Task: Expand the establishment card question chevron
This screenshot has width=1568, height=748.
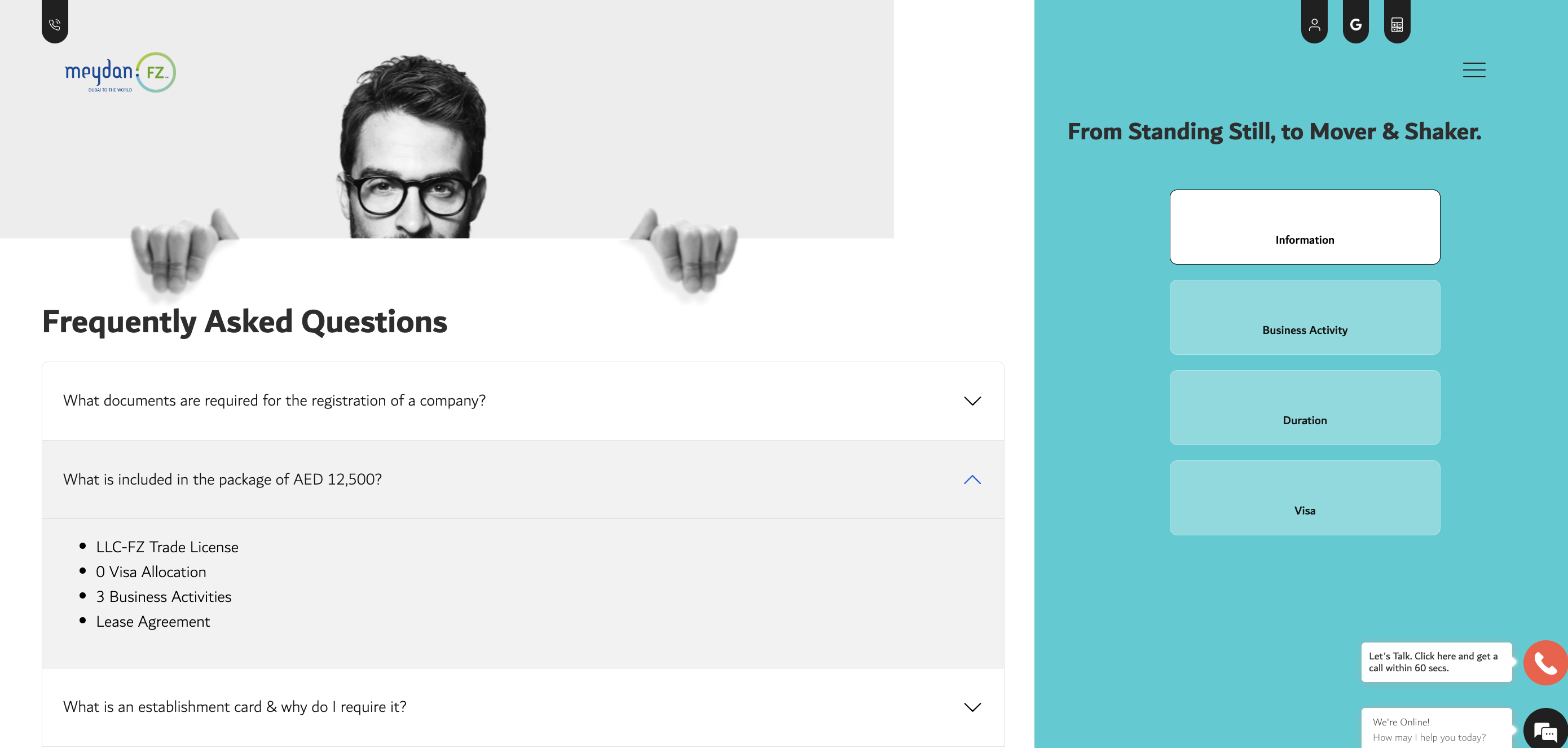Action: tap(972, 707)
